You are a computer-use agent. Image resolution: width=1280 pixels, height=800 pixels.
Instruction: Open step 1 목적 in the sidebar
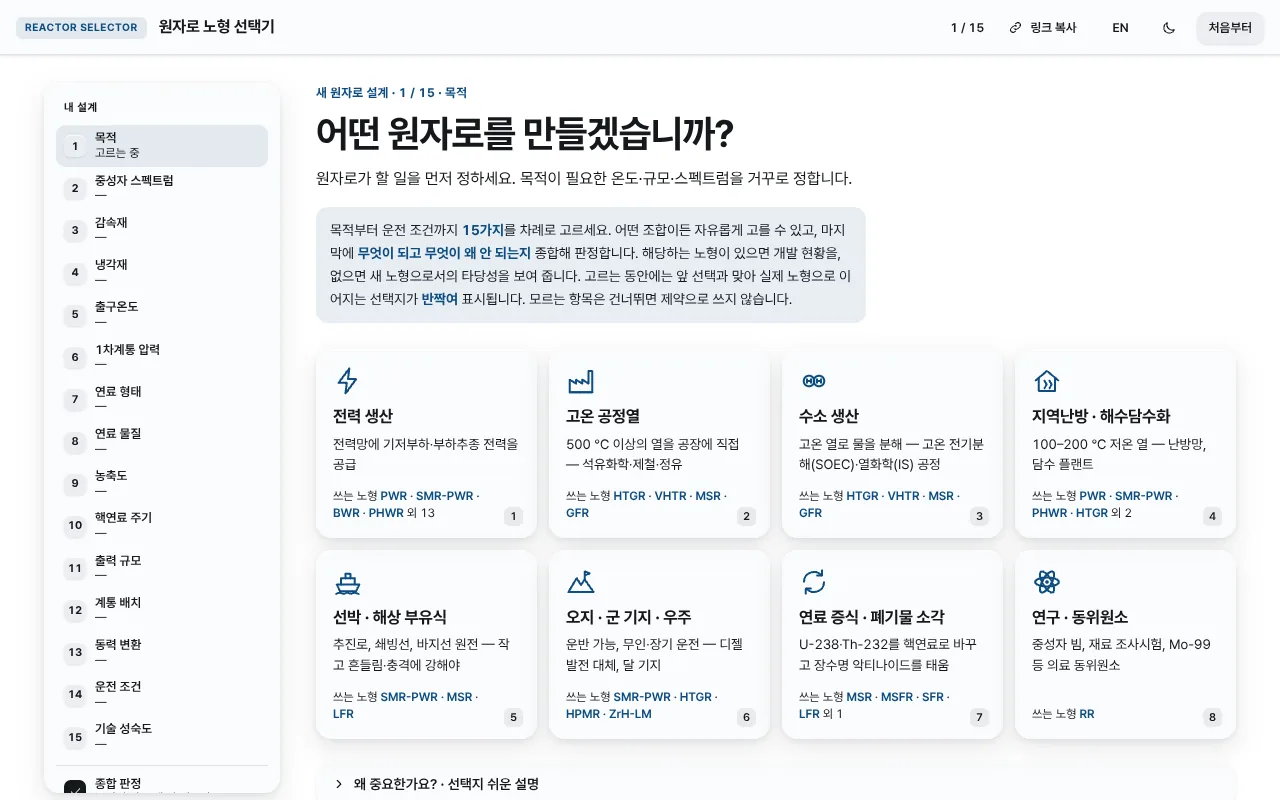tap(162, 146)
